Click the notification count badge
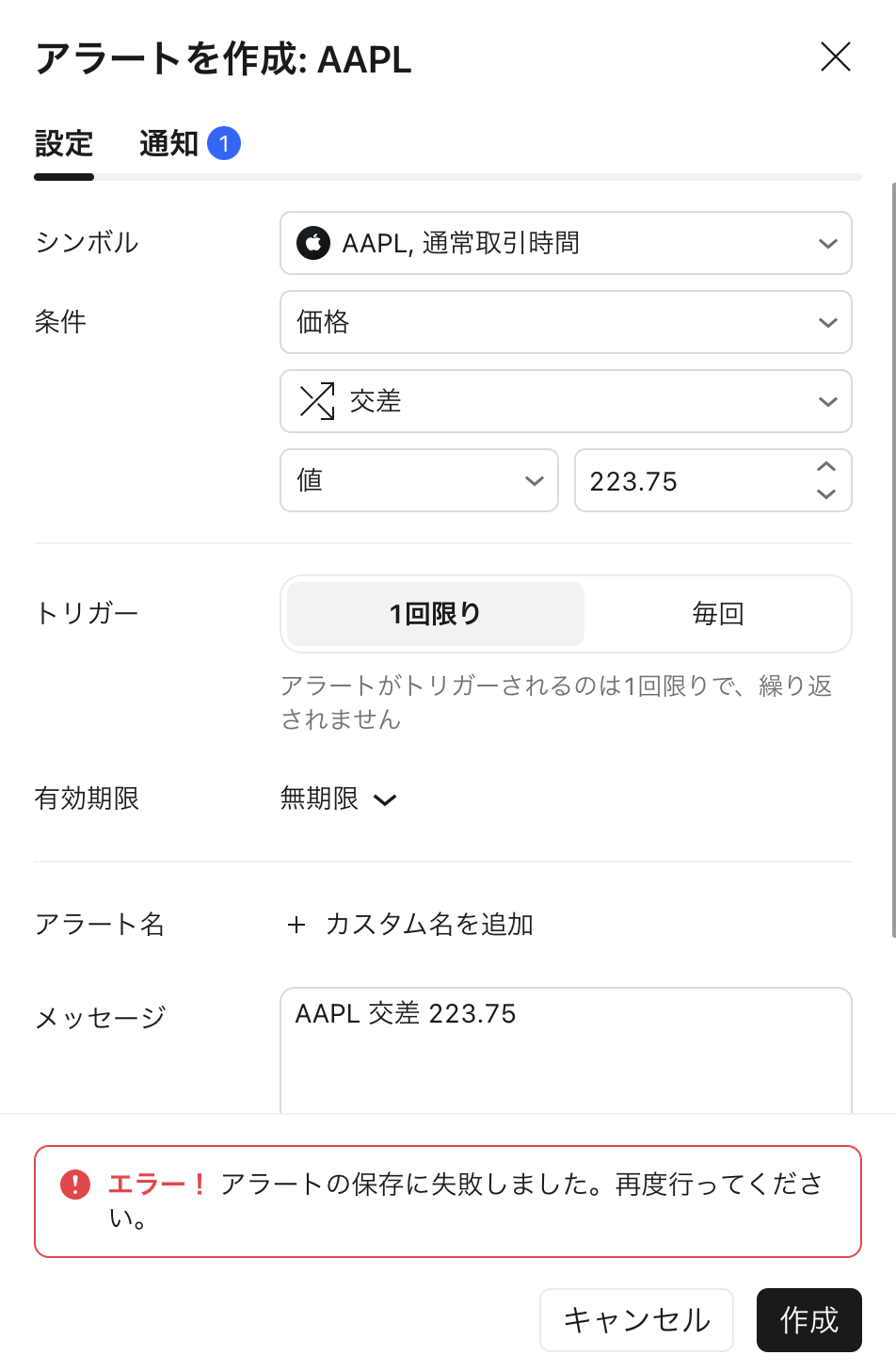Screen dimensions: 896x1371 (224, 143)
